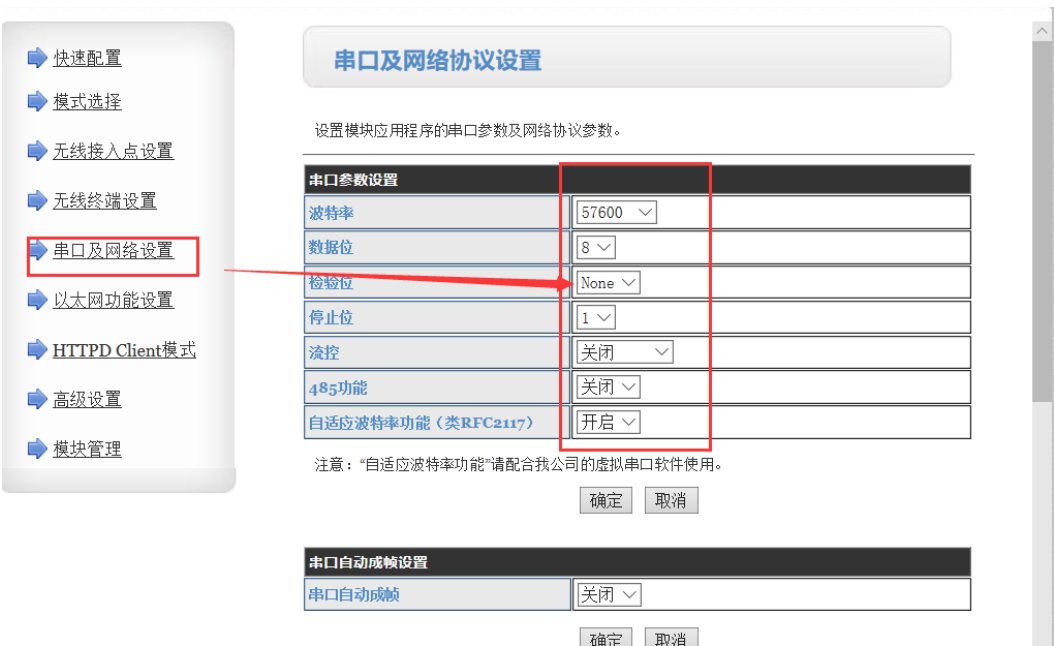Open the 流控 flow control dropdown

pyautogui.click(x=624, y=352)
